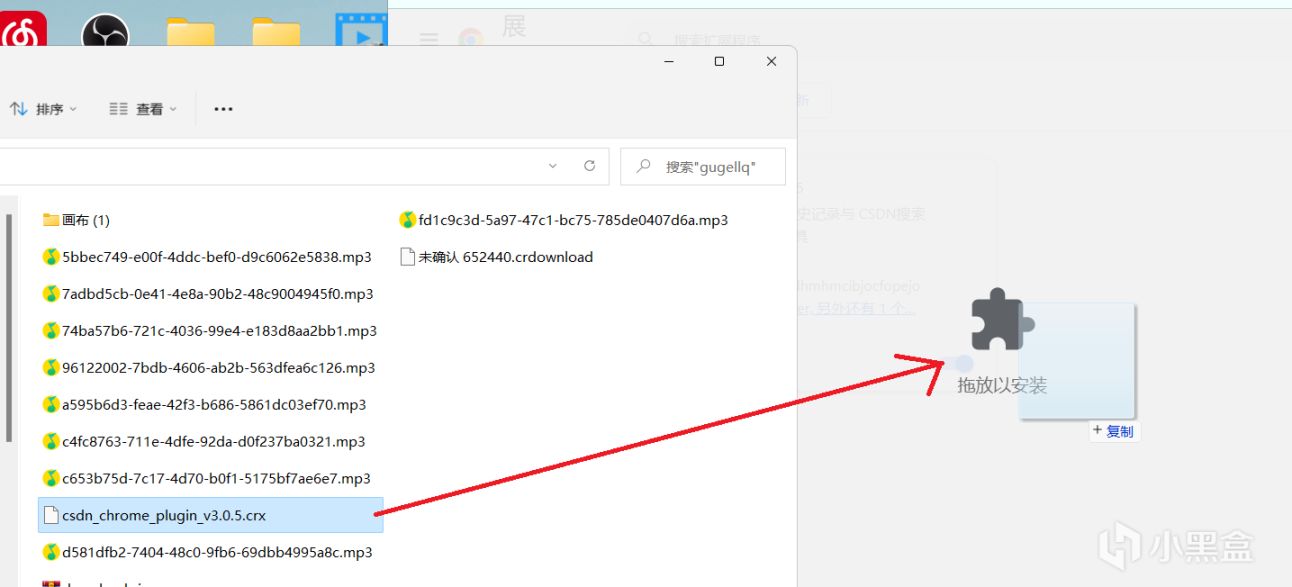Select file a595b6d3-feae-42f3-b686-5861dc03ef70.mp3
The width and height of the screenshot is (1292, 587).
coord(205,405)
